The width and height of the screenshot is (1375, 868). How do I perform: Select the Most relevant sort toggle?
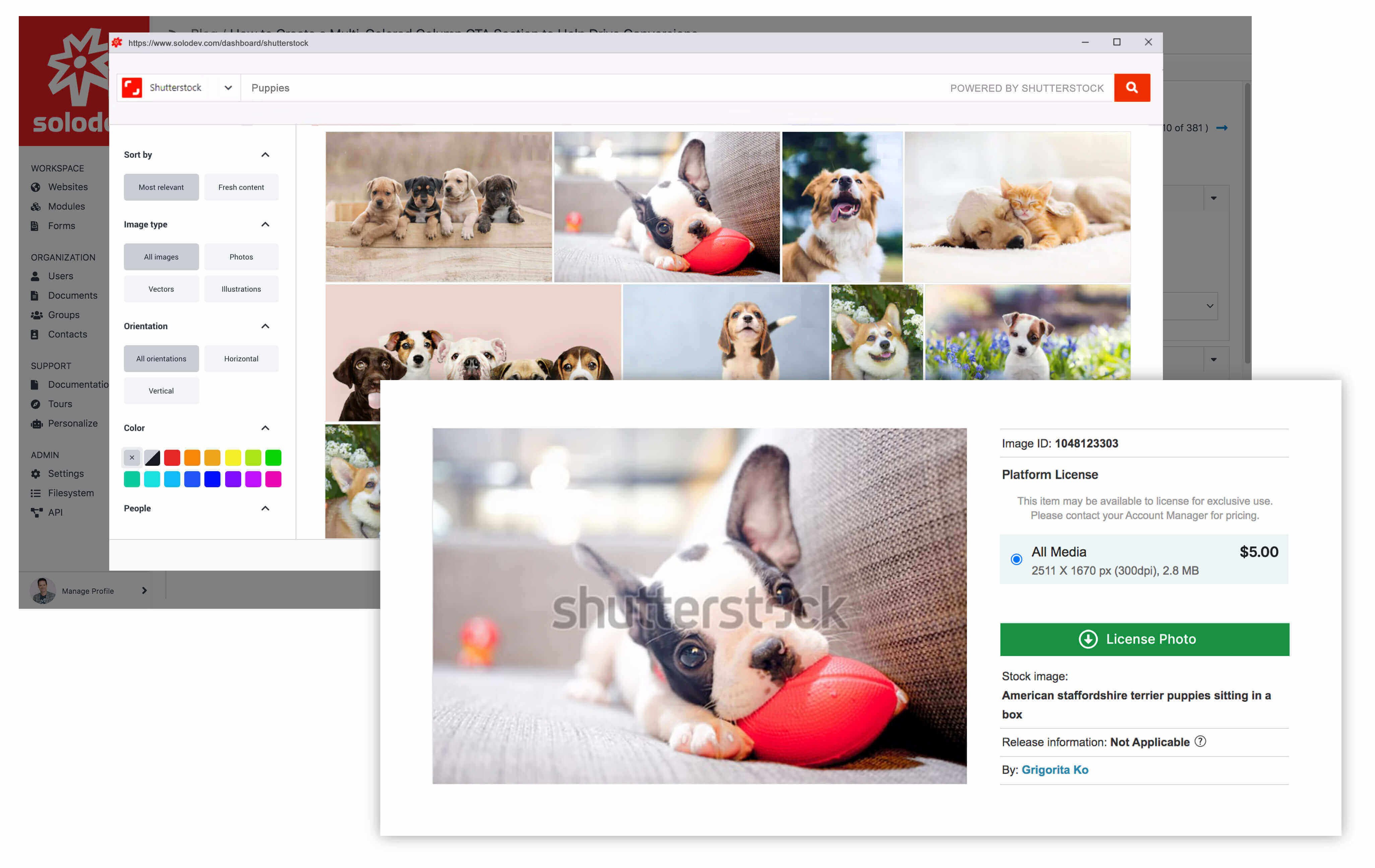pos(161,187)
